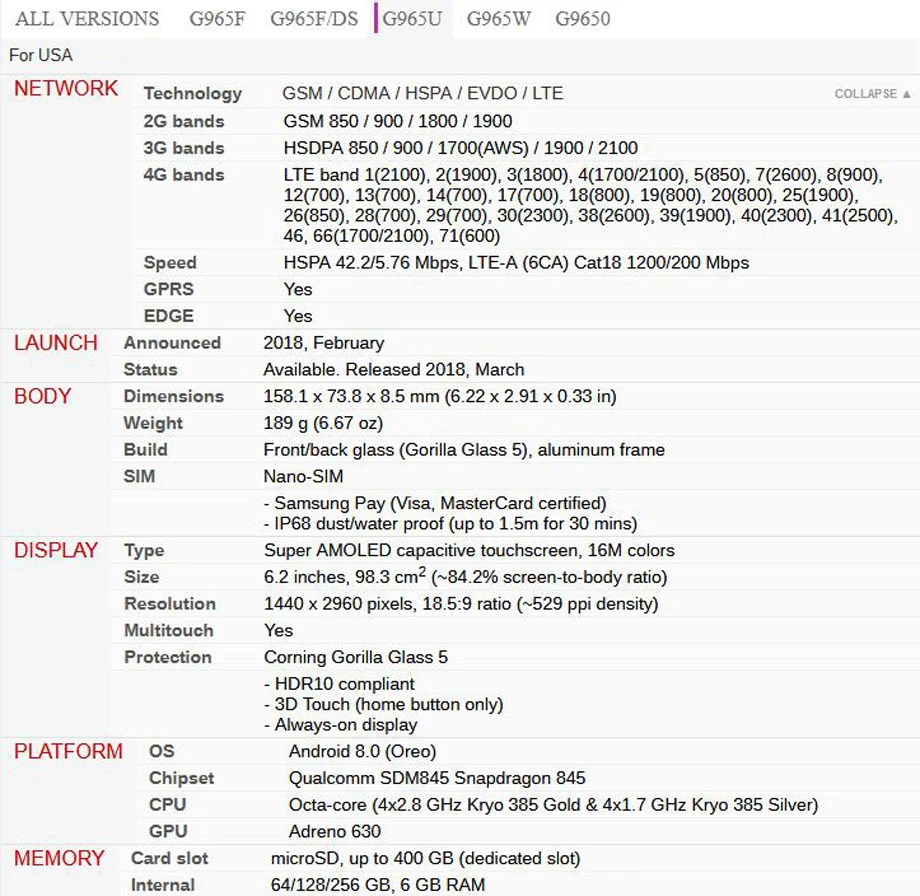Click the 'HDR10 compliant' line
This screenshot has height=896, width=920.
click(339, 684)
